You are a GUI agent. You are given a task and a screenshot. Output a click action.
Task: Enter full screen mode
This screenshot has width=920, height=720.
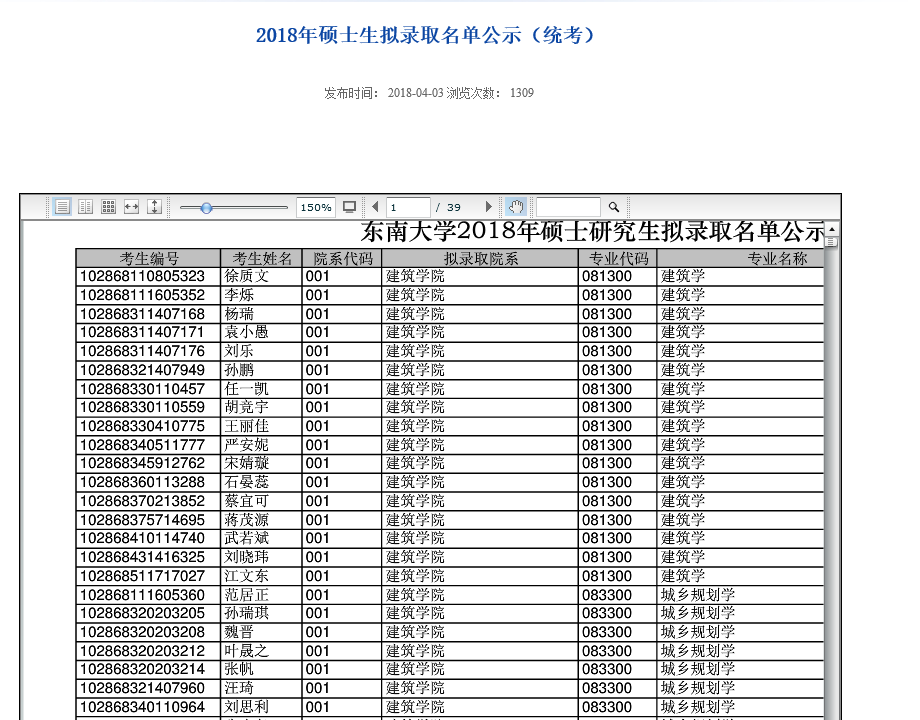point(349,207)
